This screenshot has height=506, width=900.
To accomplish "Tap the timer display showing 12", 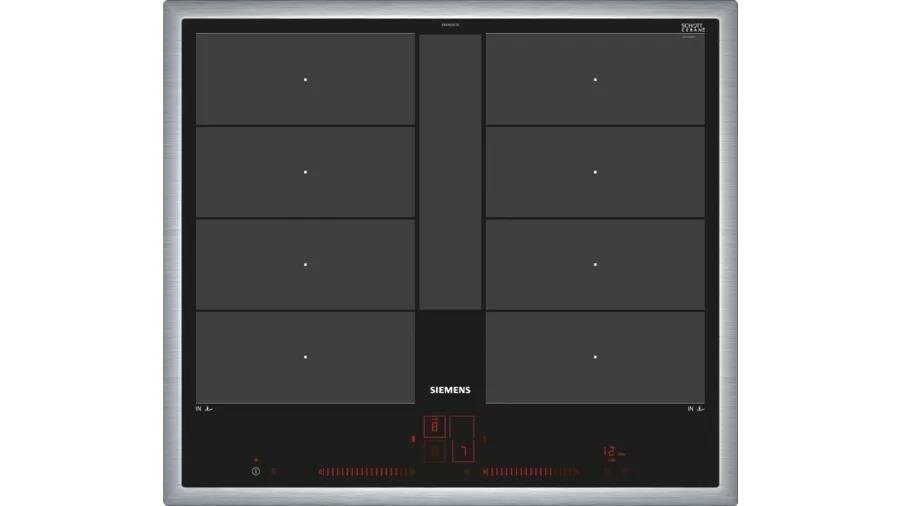I will coord(609,452).
